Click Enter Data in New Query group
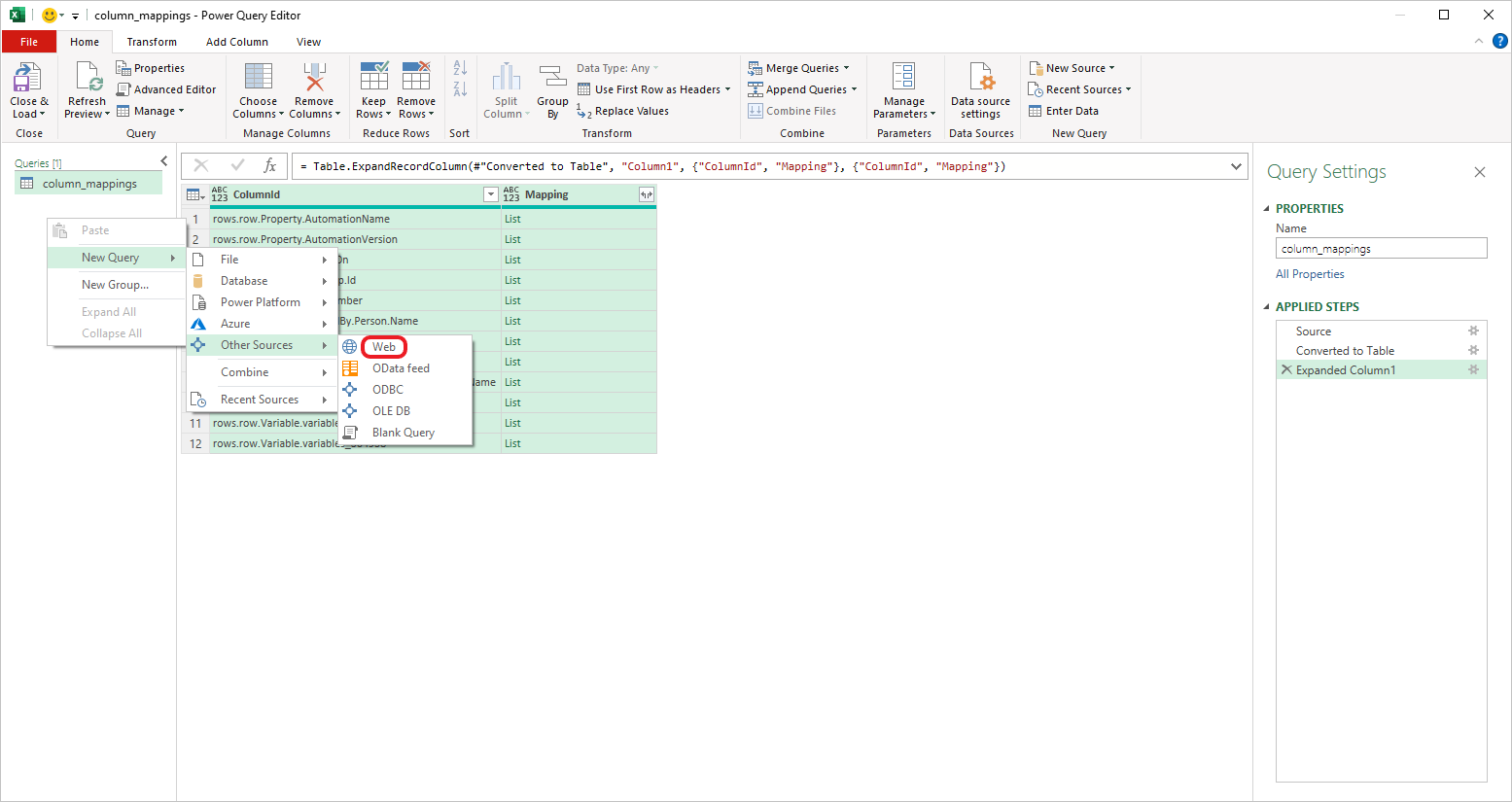The height and width of the screenshot is (802, 1512). point(1064,111)
